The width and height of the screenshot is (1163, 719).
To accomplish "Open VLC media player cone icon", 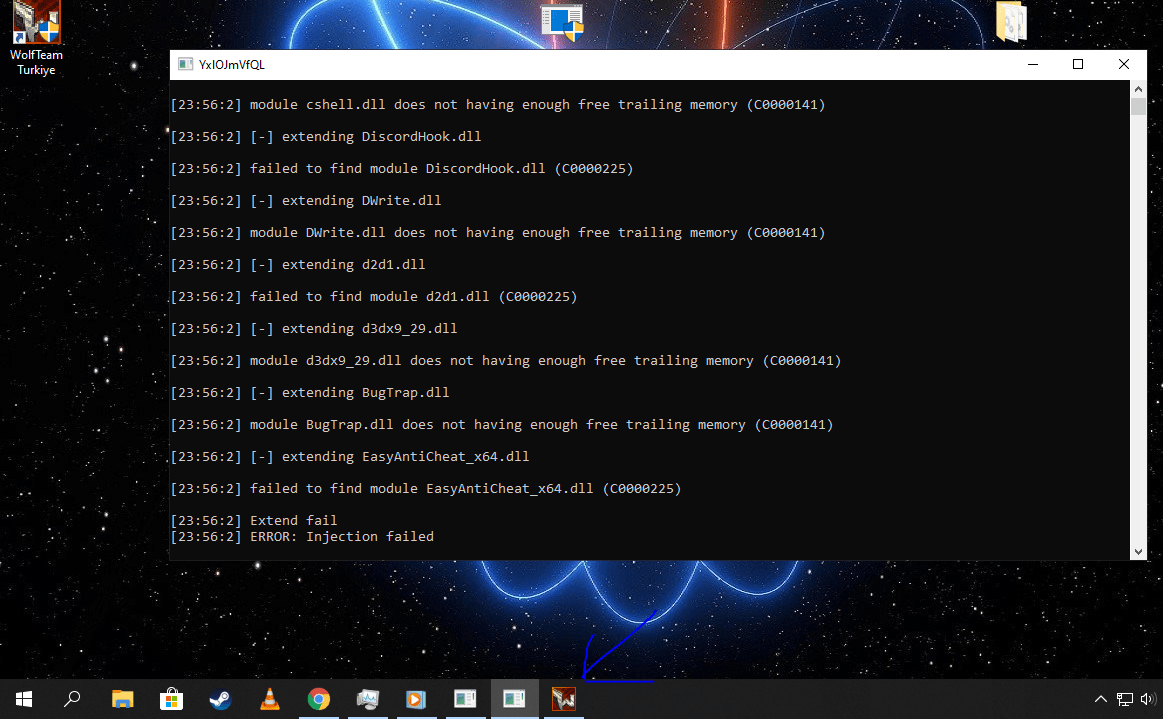I will pos(270,699).
